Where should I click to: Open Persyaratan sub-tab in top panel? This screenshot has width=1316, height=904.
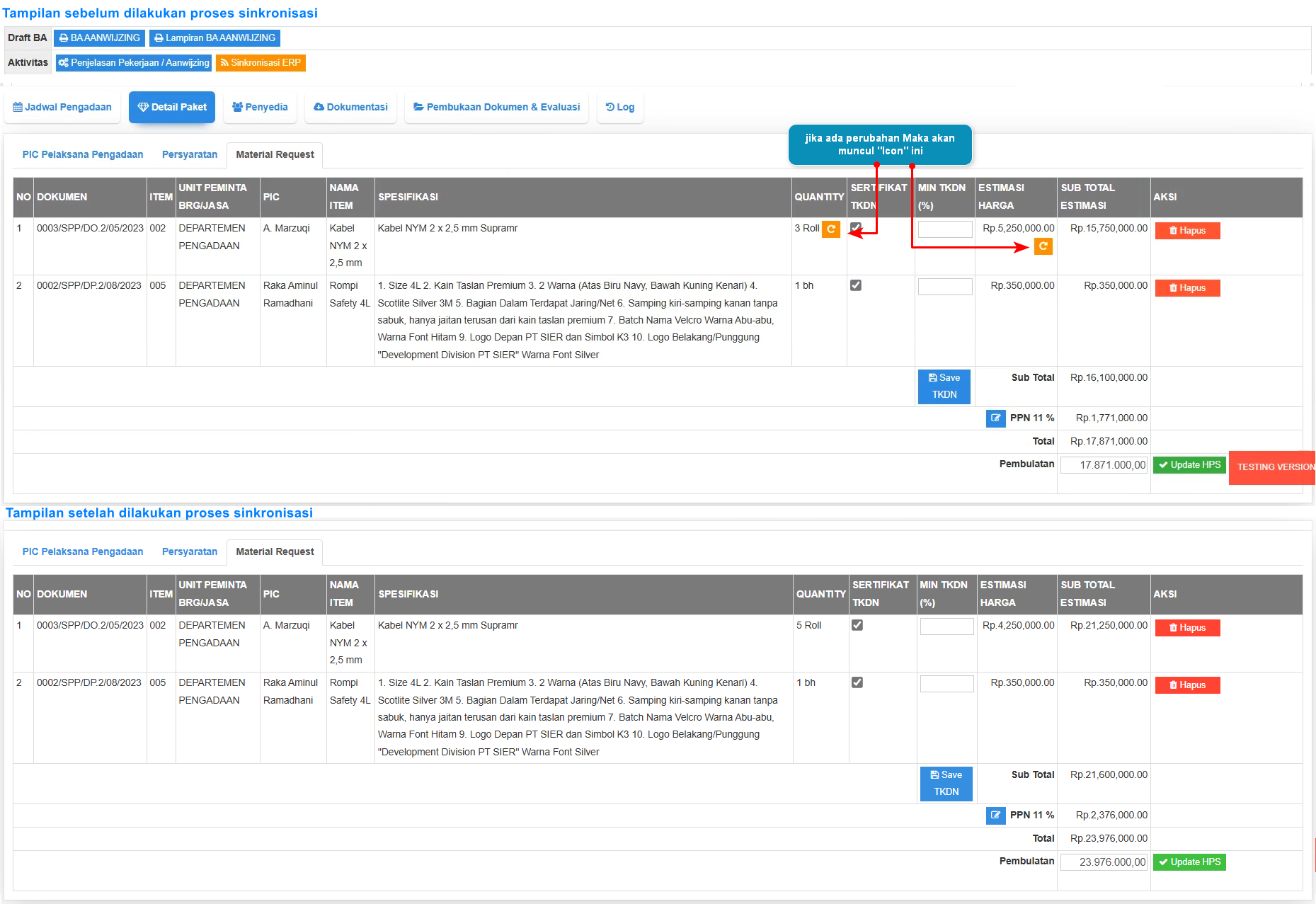(x=189, y=155)
